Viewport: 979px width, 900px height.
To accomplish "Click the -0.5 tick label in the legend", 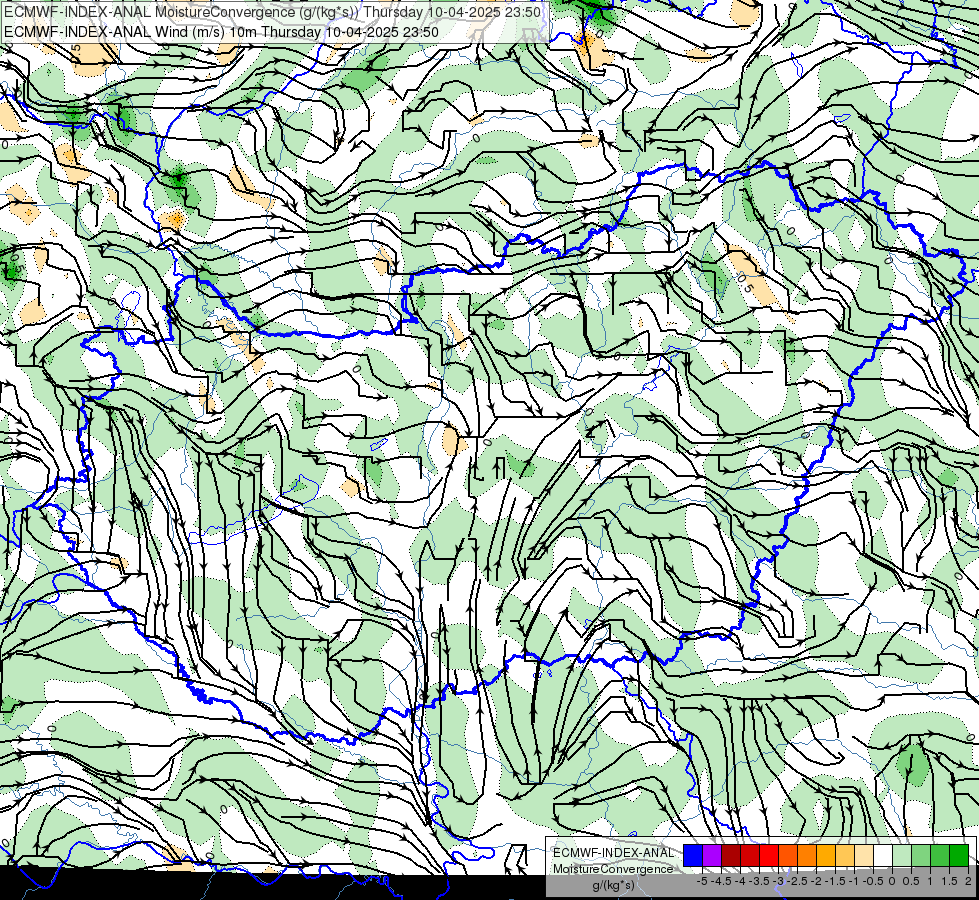I will 873,881.
